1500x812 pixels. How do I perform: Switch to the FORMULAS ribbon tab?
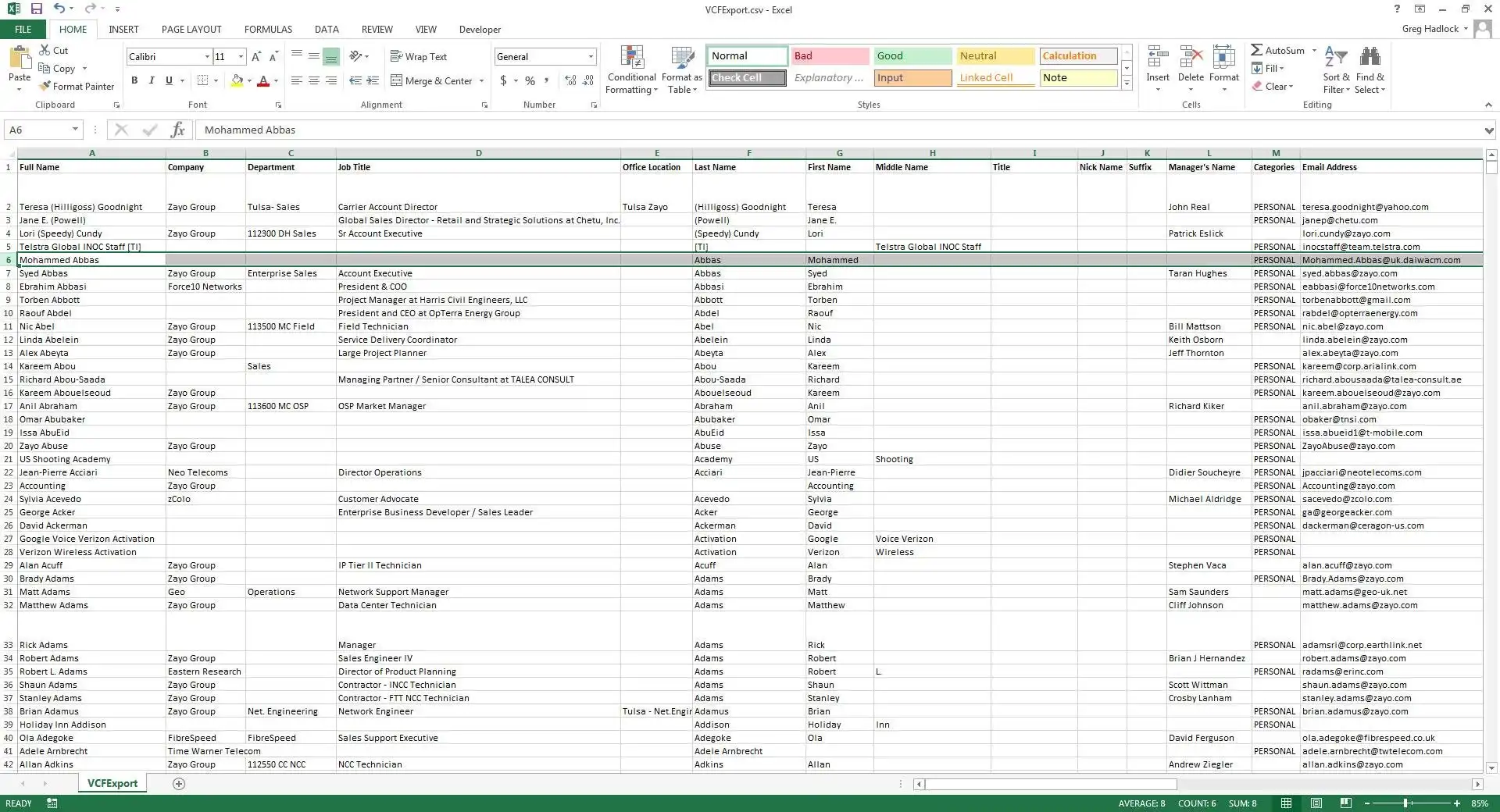click(268, 30)
